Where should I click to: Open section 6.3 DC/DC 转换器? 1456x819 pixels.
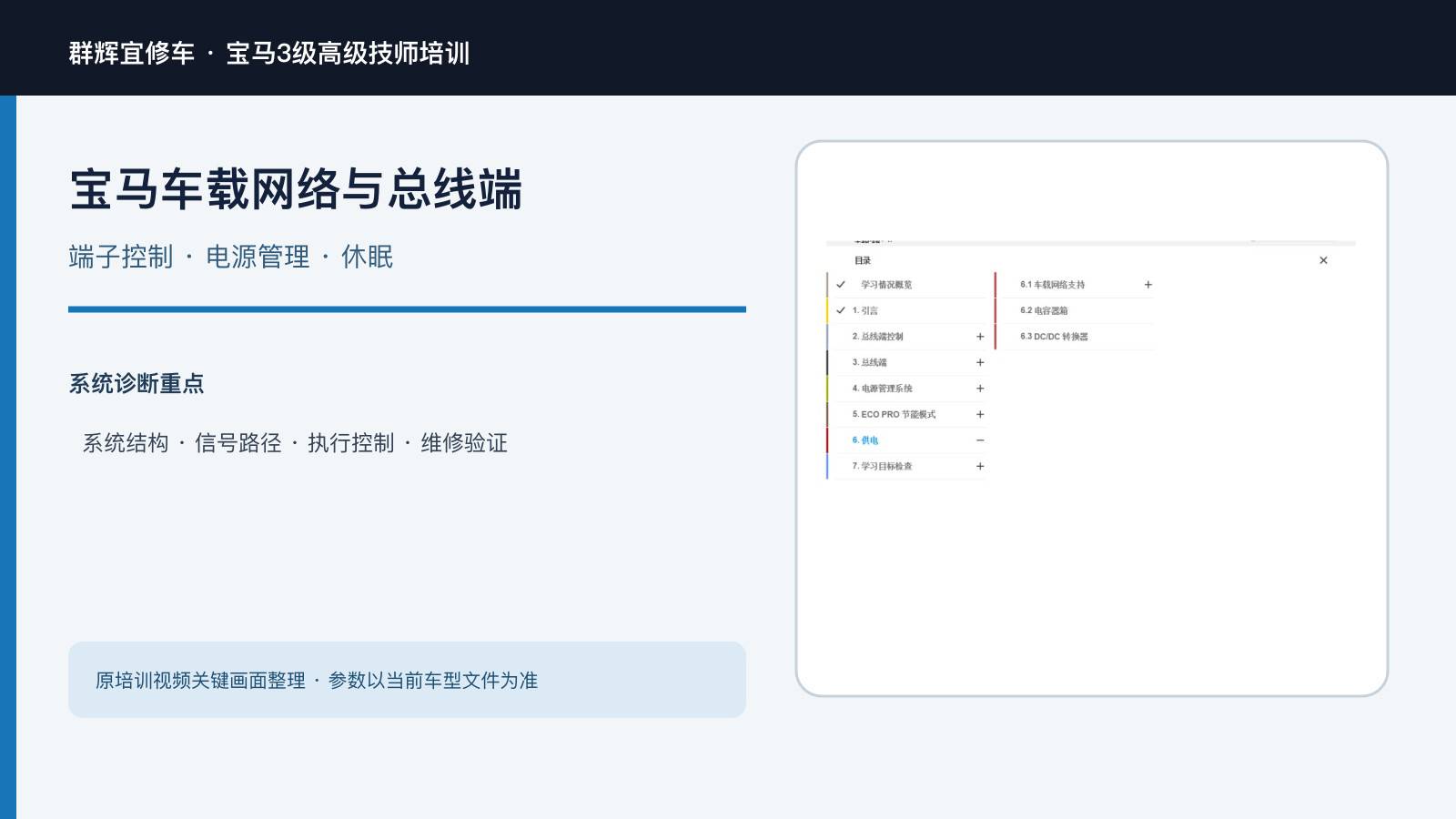(1054, 337)
